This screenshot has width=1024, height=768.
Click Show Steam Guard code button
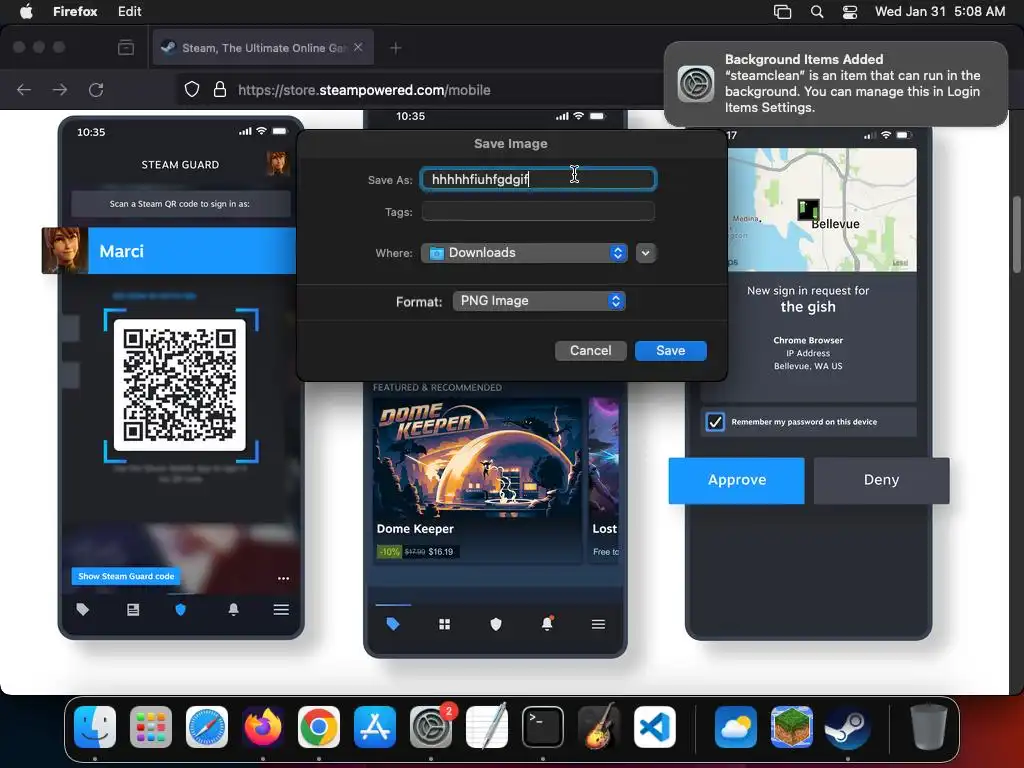126,576
